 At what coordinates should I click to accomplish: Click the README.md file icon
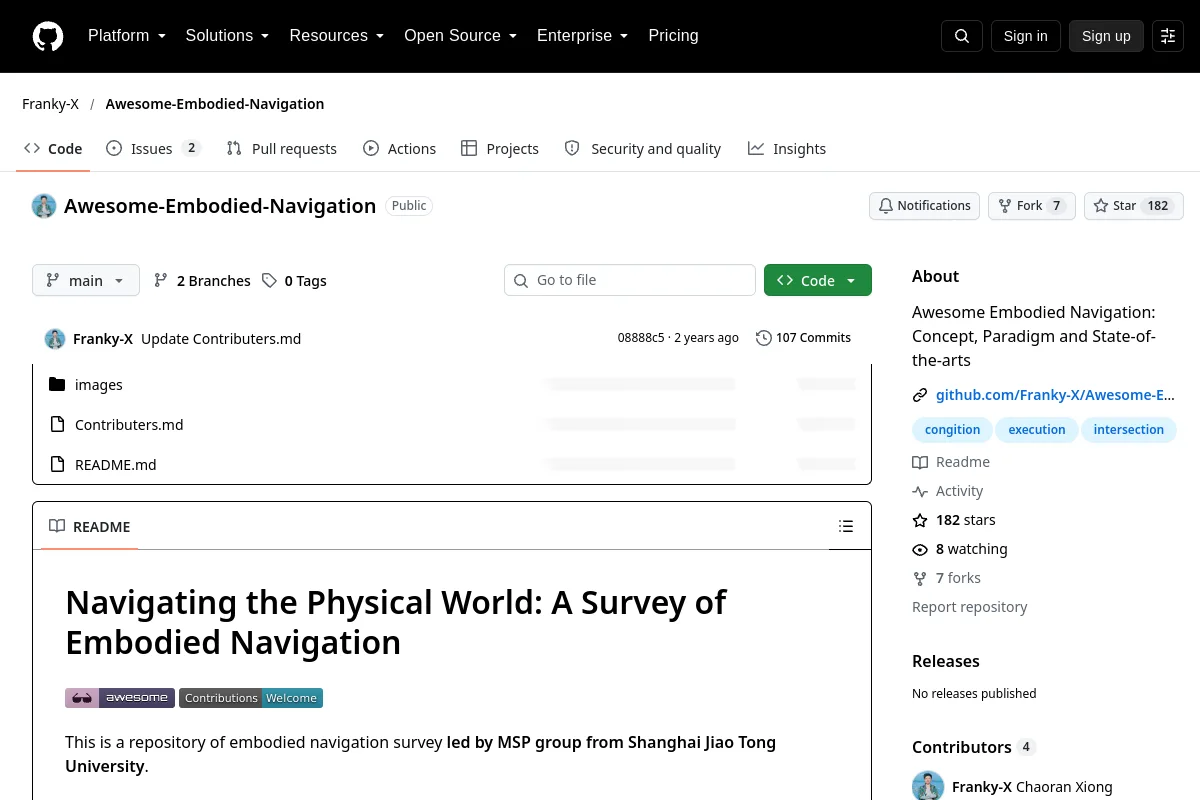coord(57,465)
